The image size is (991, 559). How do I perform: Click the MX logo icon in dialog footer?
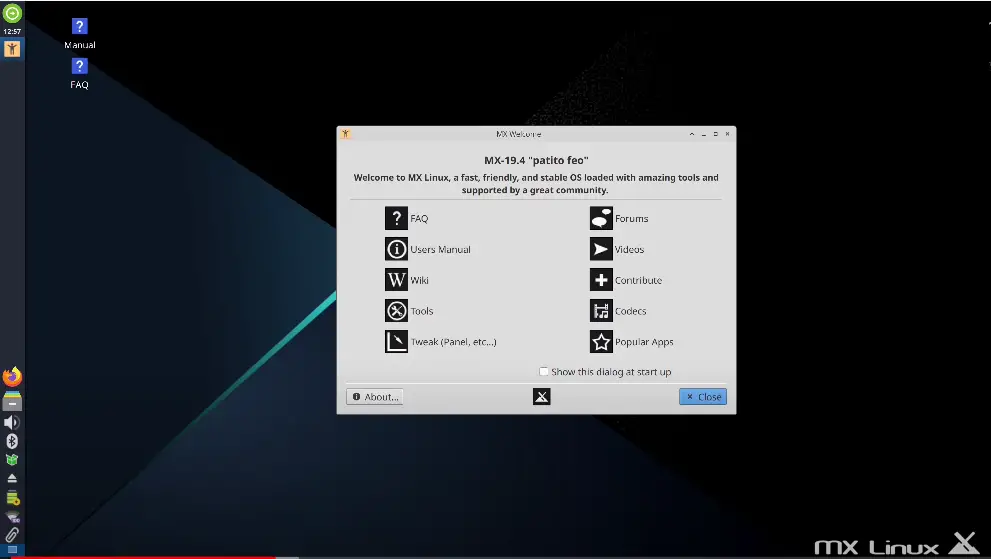click(542, 396)
